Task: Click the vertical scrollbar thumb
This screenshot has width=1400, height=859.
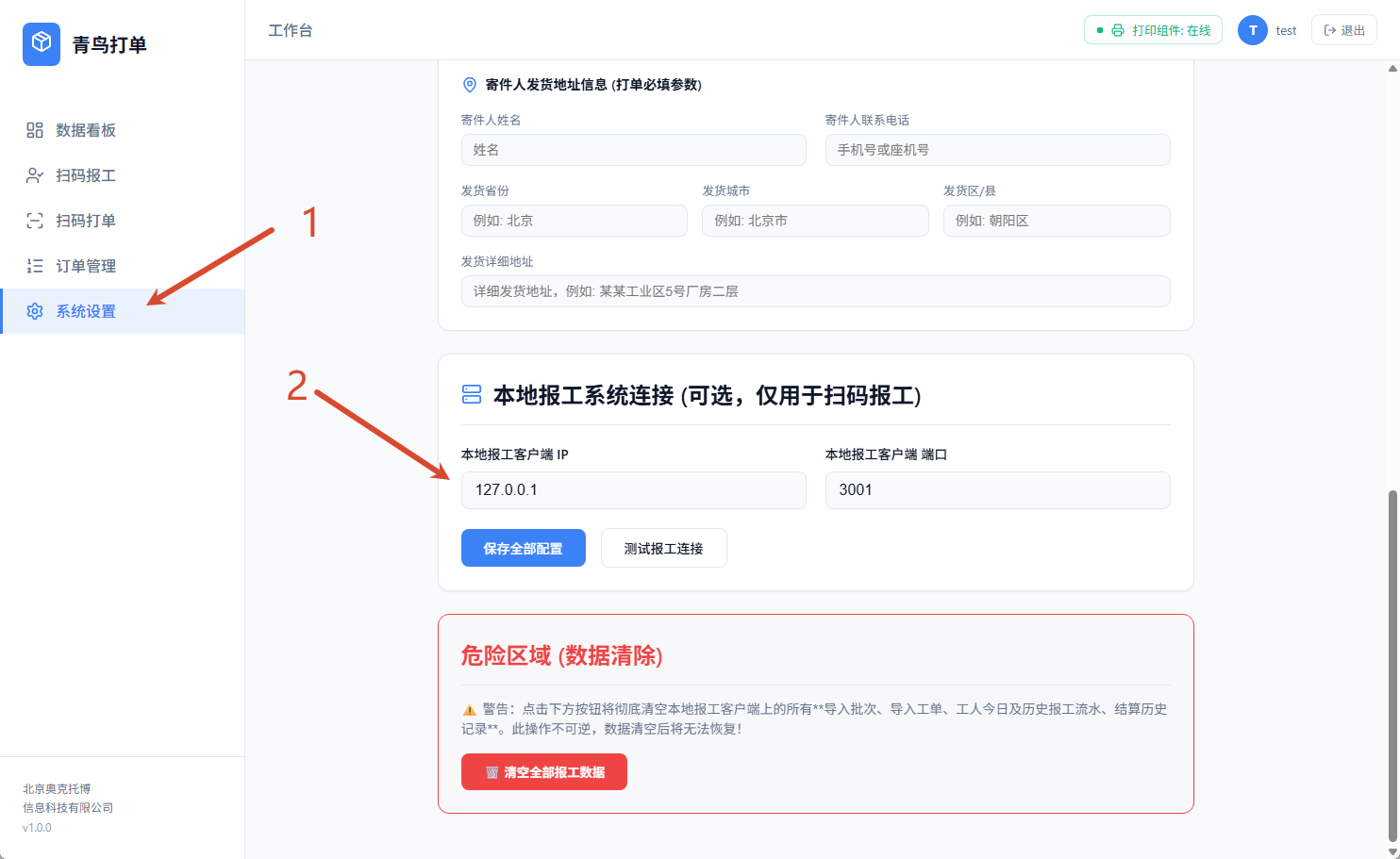Action: pos(1392,666)
